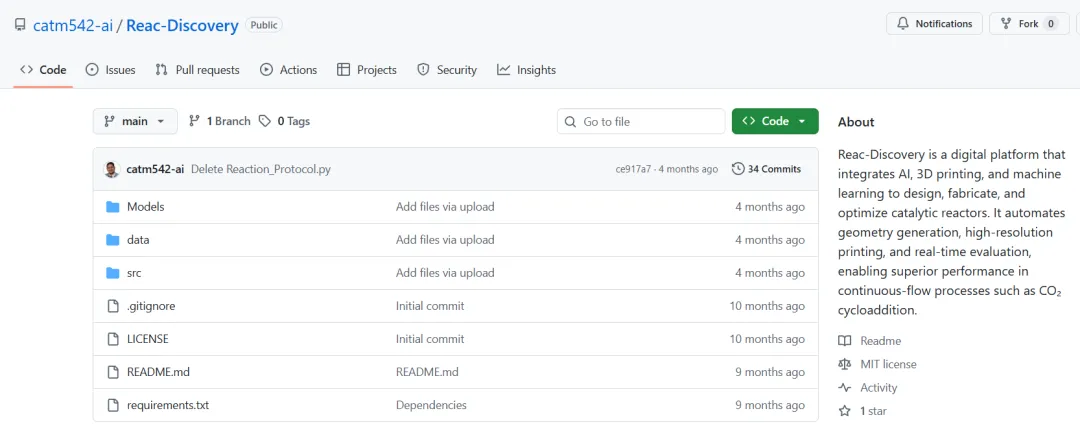Open the Delete Reaction_Protocol.py commit message
The width and height of the screenshot is (1080, 424).
(260, 169)
